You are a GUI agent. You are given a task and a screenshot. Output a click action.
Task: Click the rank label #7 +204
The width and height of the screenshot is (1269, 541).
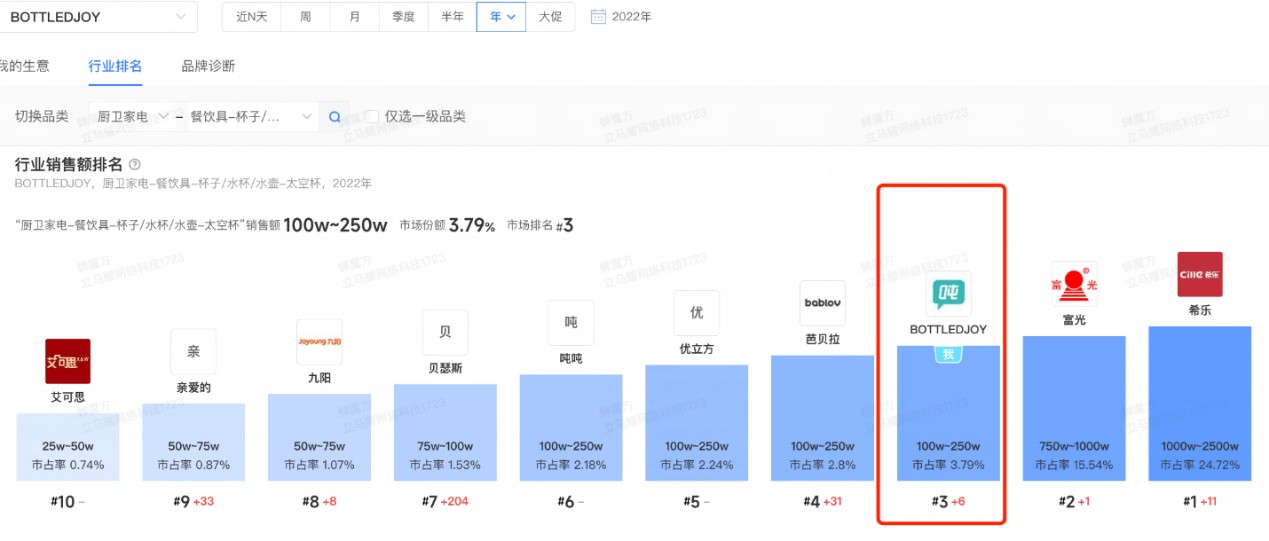[445, 502]
